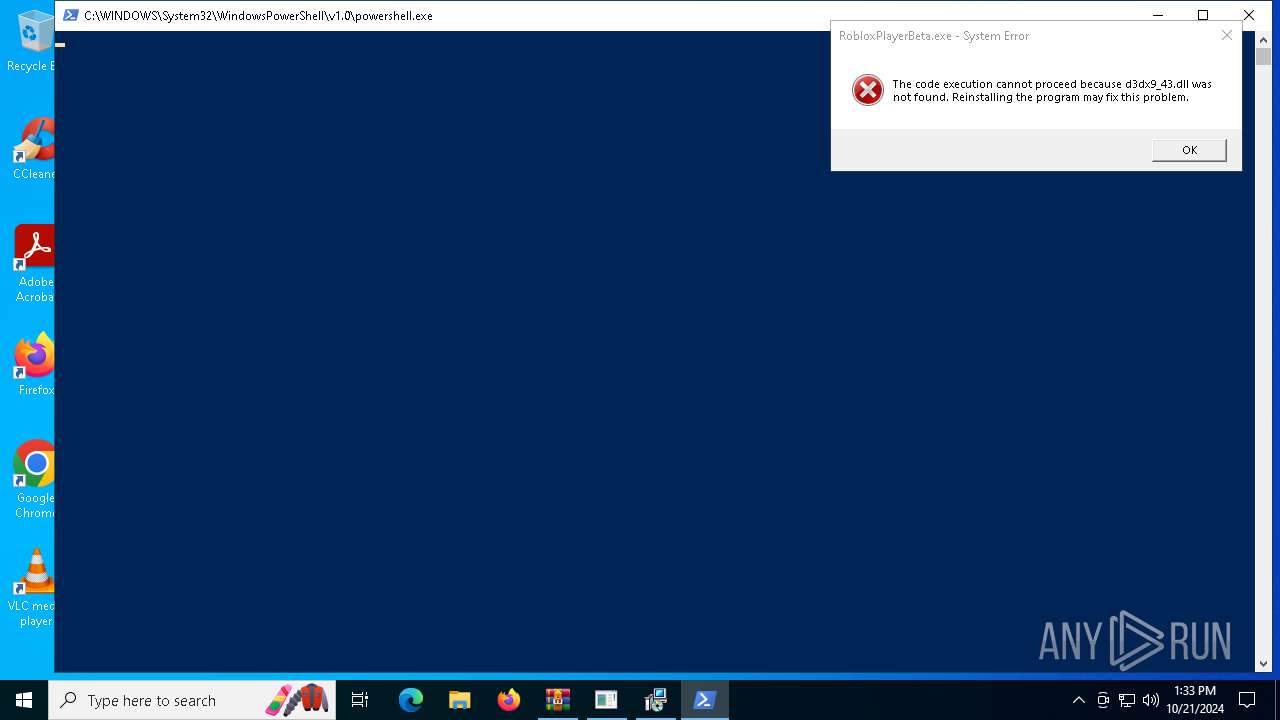Open the VLC media player desktop shortcut

(30, 588)
